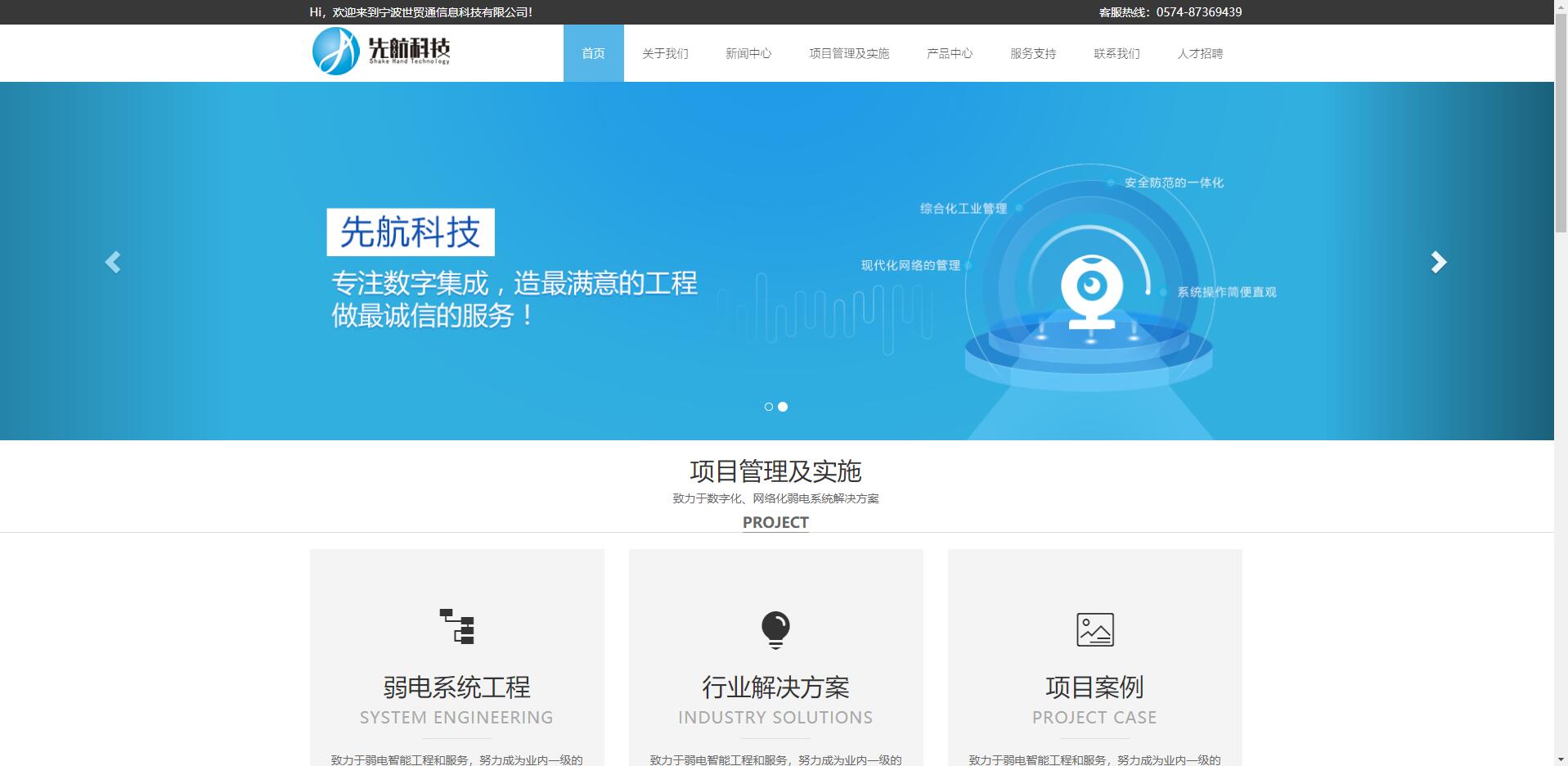The image size is (1568, 766).
Task: Click 安全防范的一体化 label in the banner
Action: point(1174,182)
